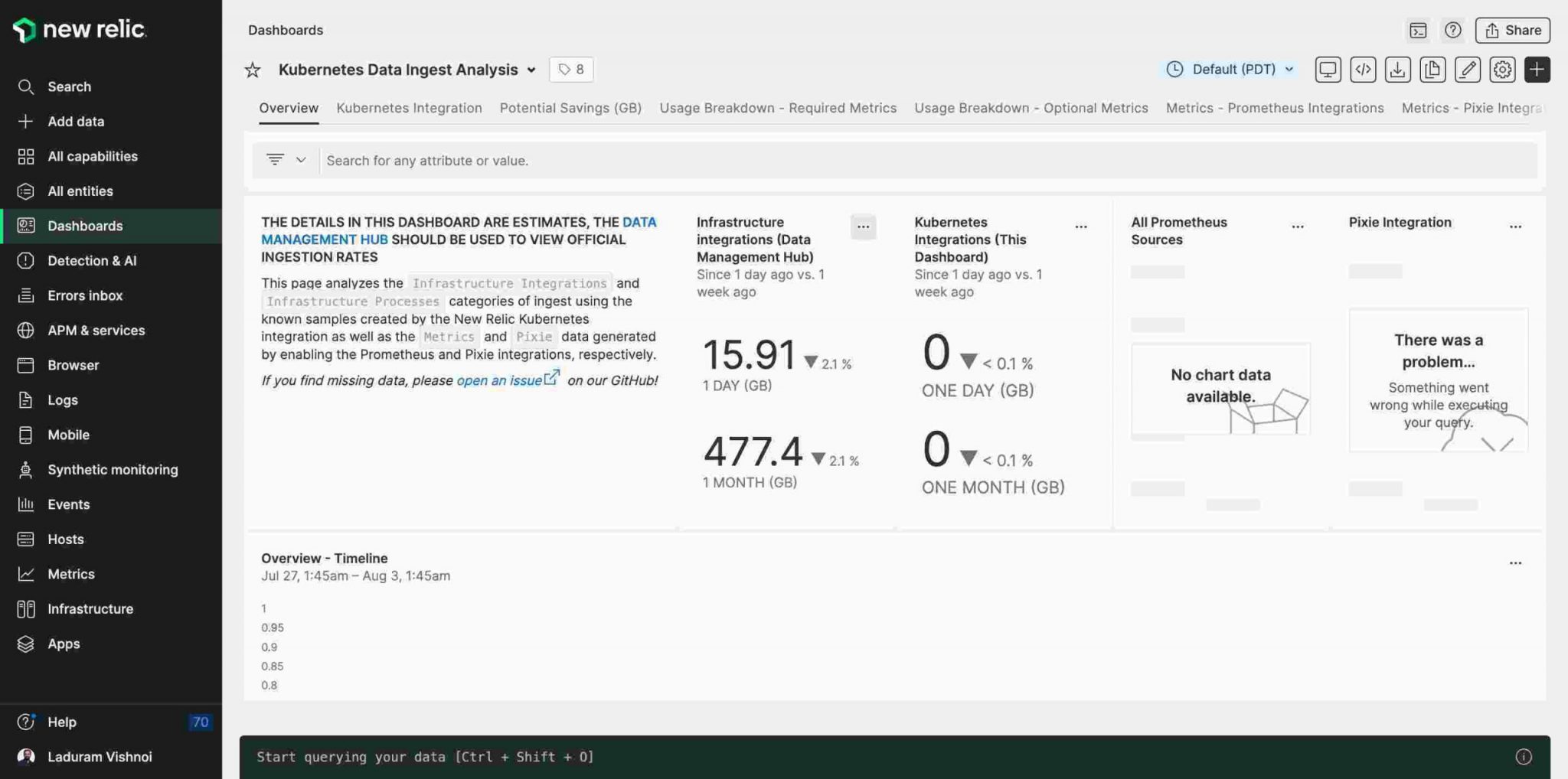Open the query console terminal icon
This screenshot has width=1568, height=779.
pos(1419,31)
